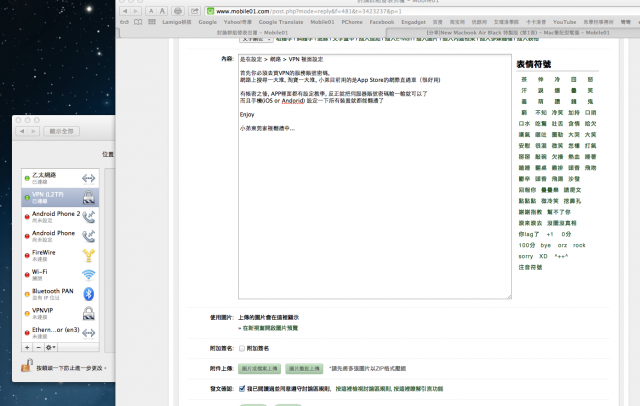This screenshot has width=640, height=406.
Task: Toggle the signature checkbox
Action: (242, 348)
